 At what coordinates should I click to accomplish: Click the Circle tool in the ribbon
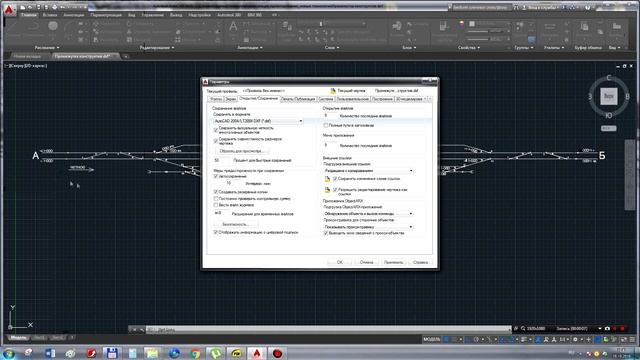[x=53, y=26]
